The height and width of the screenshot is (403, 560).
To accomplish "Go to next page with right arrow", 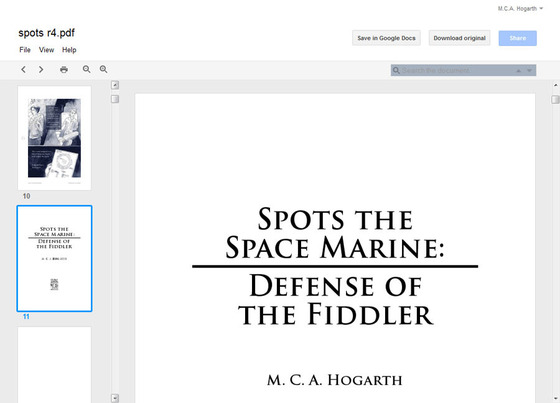I will (41, 69).
